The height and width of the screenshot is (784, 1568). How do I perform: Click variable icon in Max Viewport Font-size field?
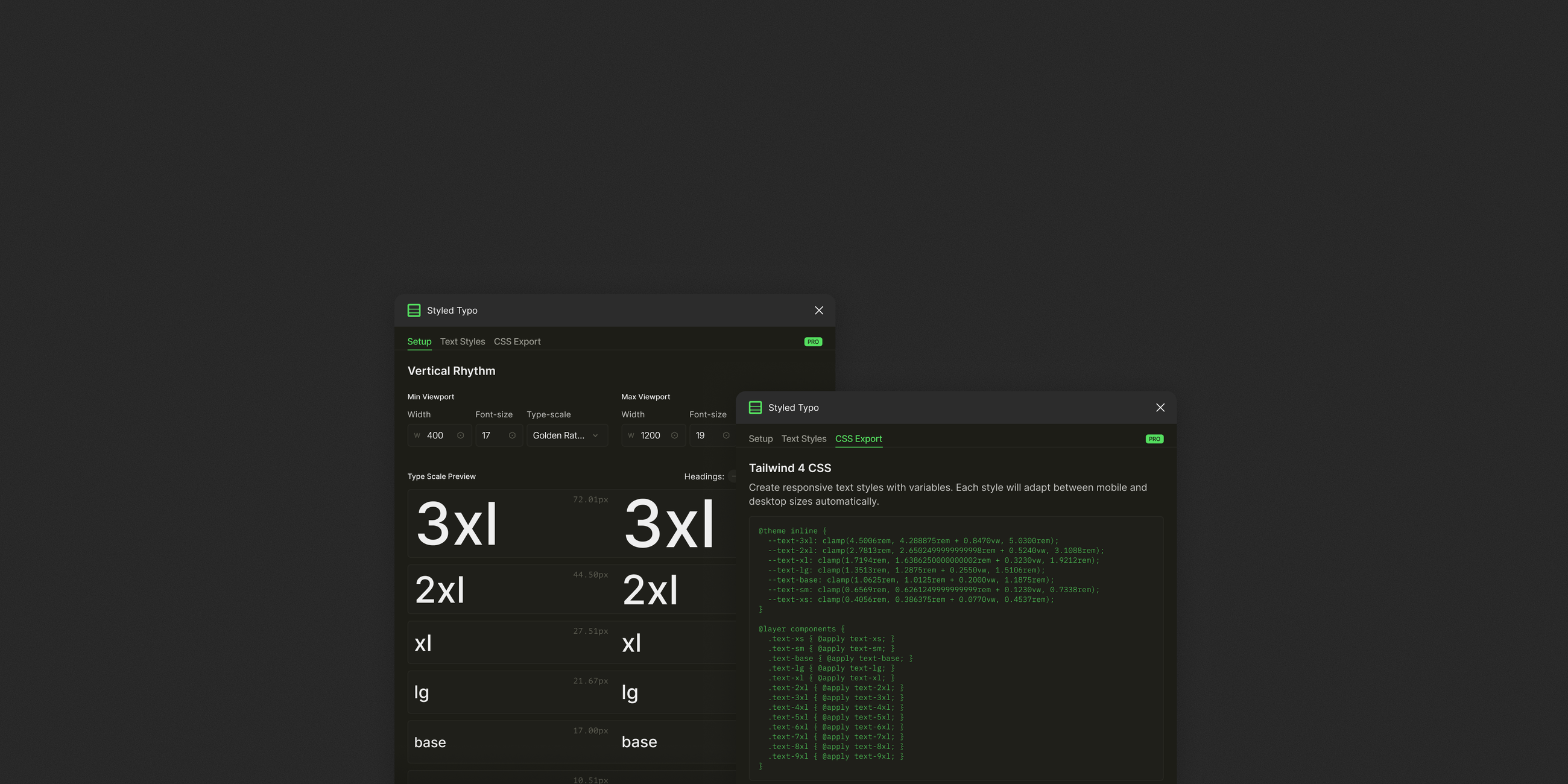click(x=726, y=435)
